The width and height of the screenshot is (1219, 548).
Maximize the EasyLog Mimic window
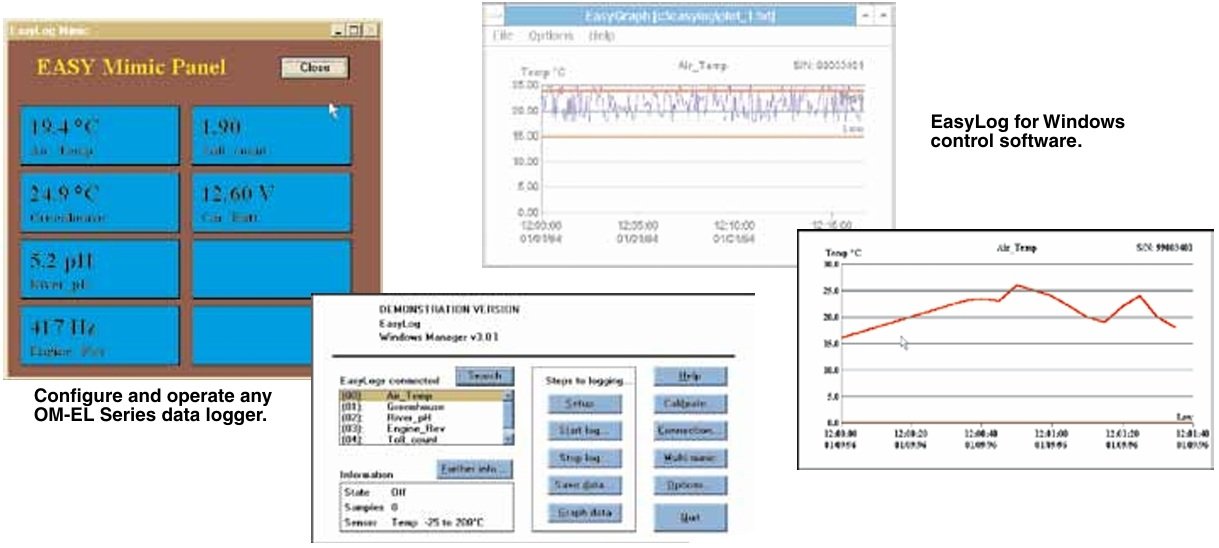pos(353,30)
